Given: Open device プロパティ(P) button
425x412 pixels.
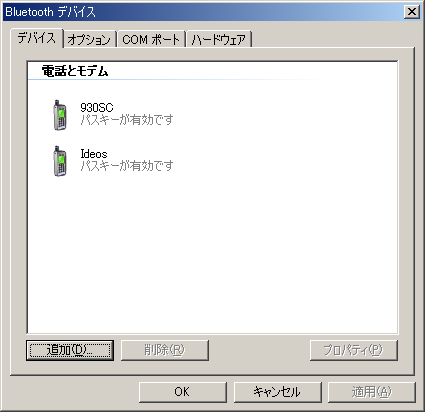Looking at the screenshot, I should [354, 350].
